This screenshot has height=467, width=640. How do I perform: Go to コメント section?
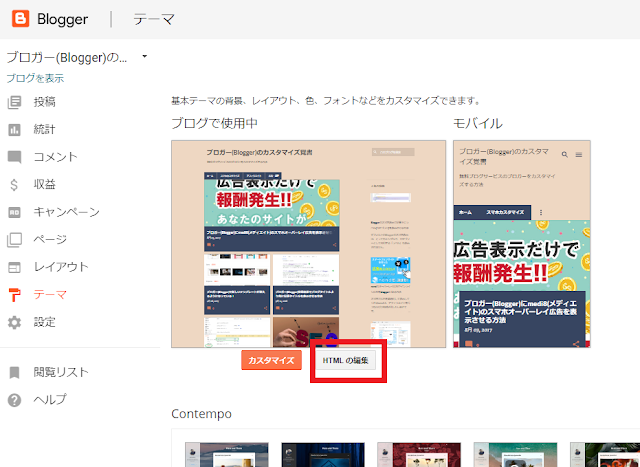point(56,157)
